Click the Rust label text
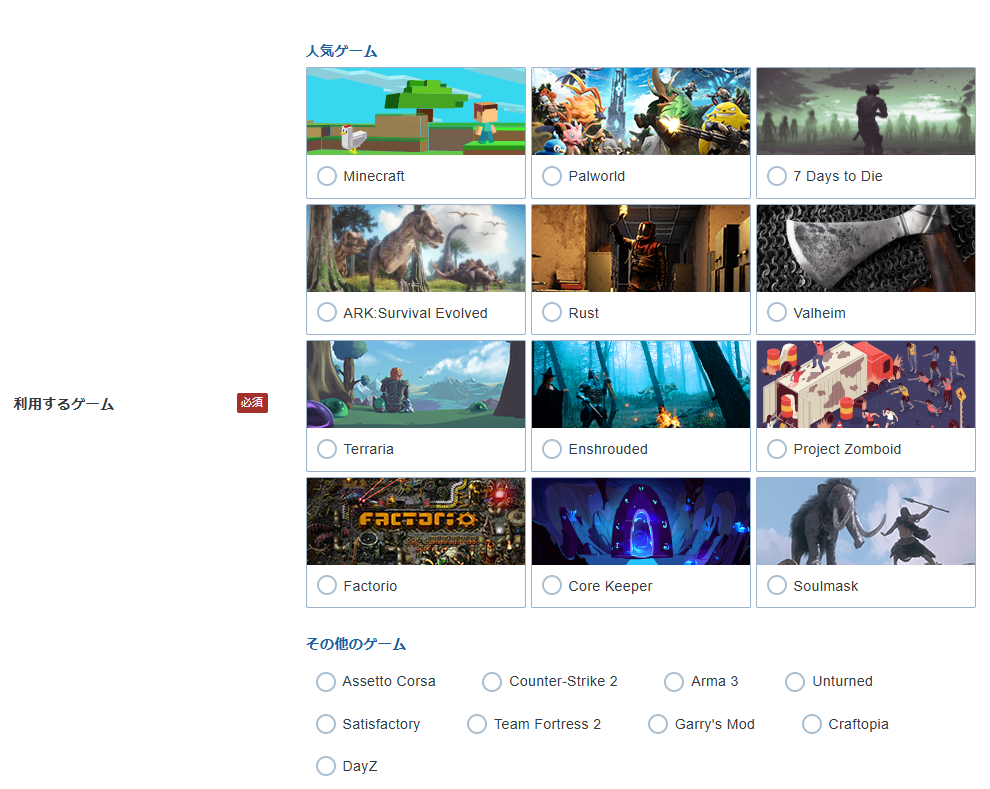The width and height of the screenshot is (990, 789). click(x=583, y=313)
